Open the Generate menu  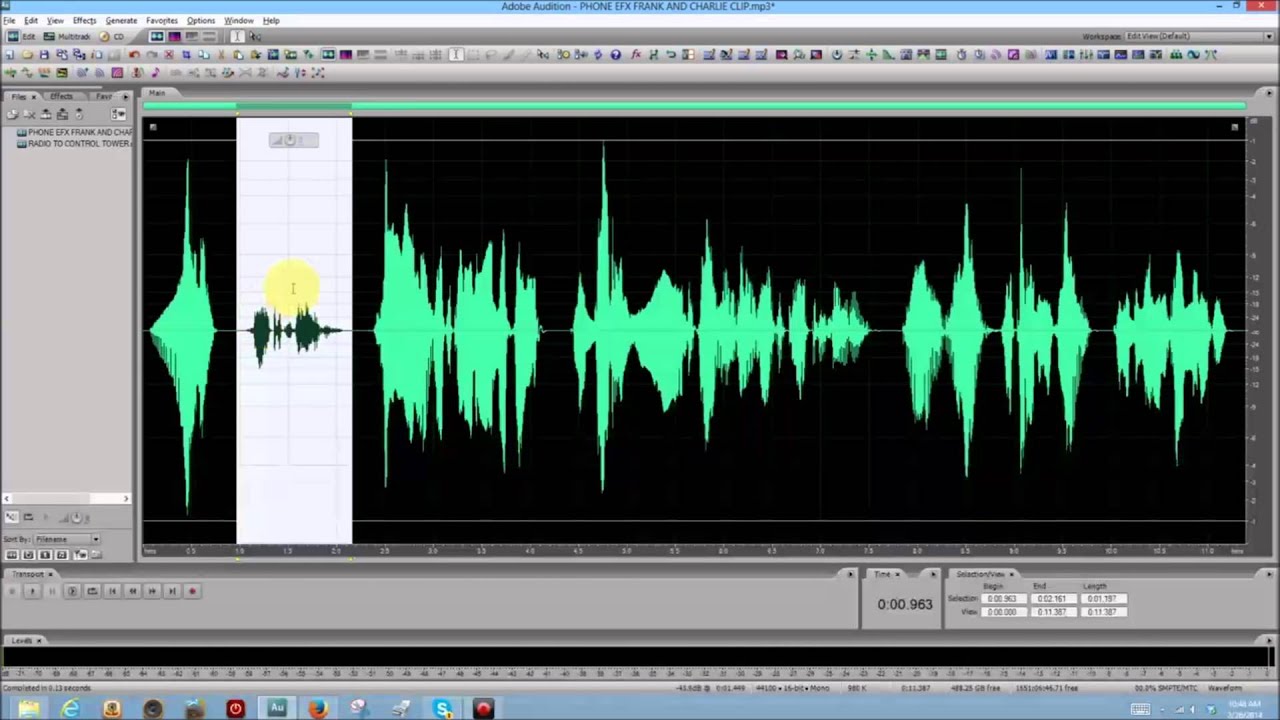pos(121,20)
